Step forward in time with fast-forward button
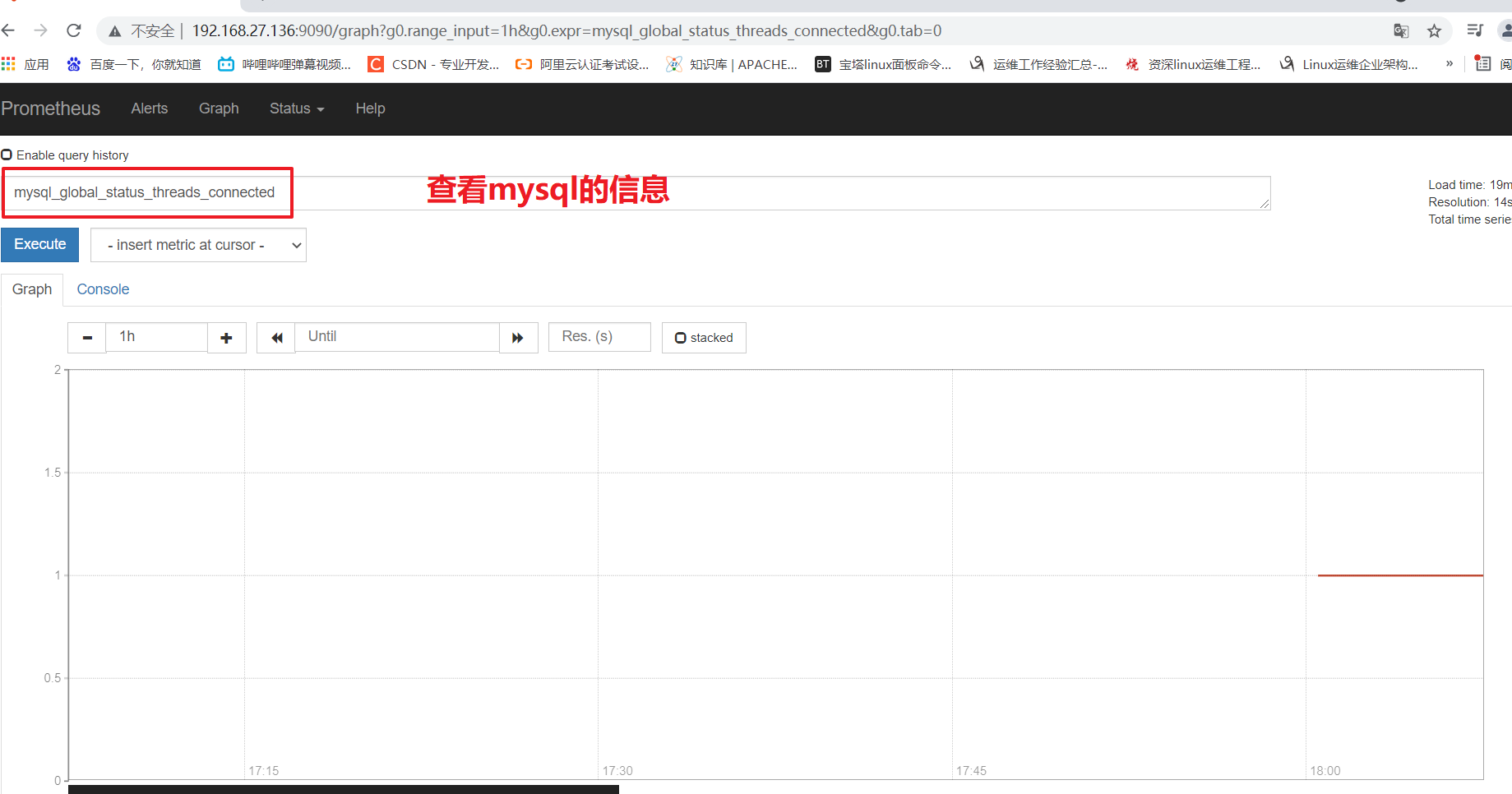The image size is (1512, 794). [518, 338]
